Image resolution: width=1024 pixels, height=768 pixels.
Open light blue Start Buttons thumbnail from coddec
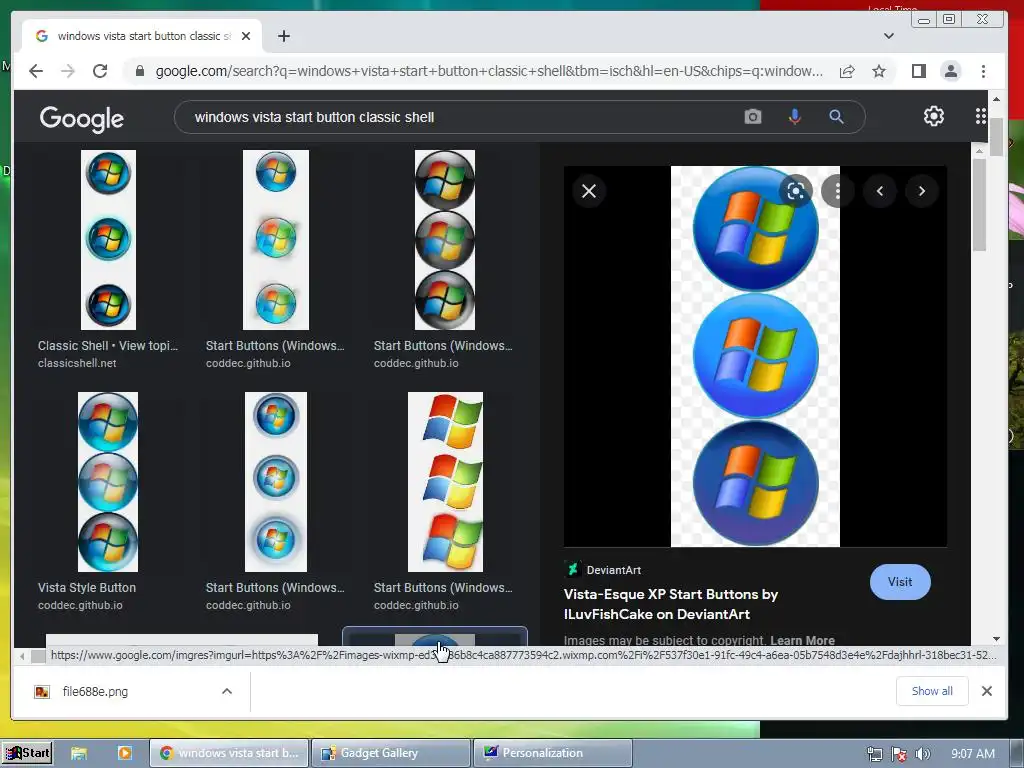tap(276, 240)
